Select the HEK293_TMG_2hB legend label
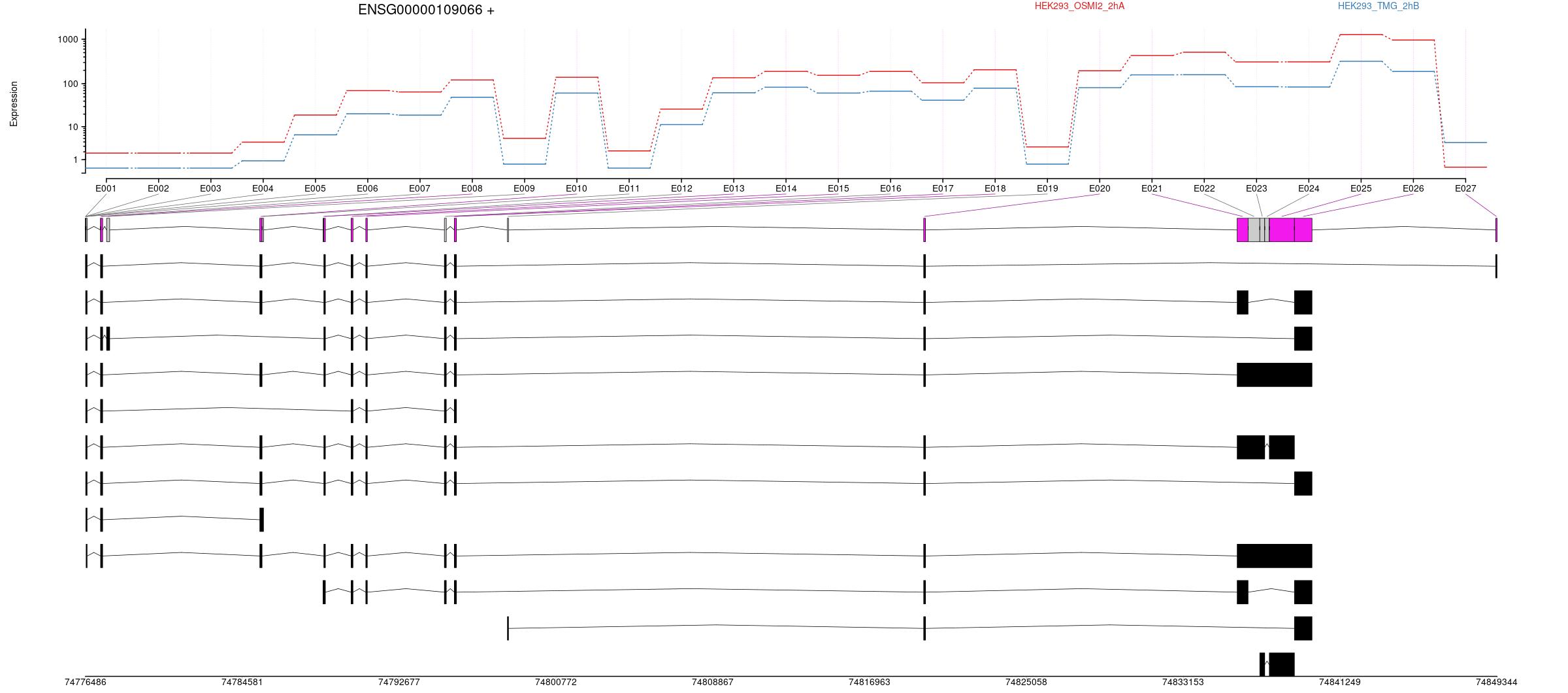 [x=1379, y=6]
